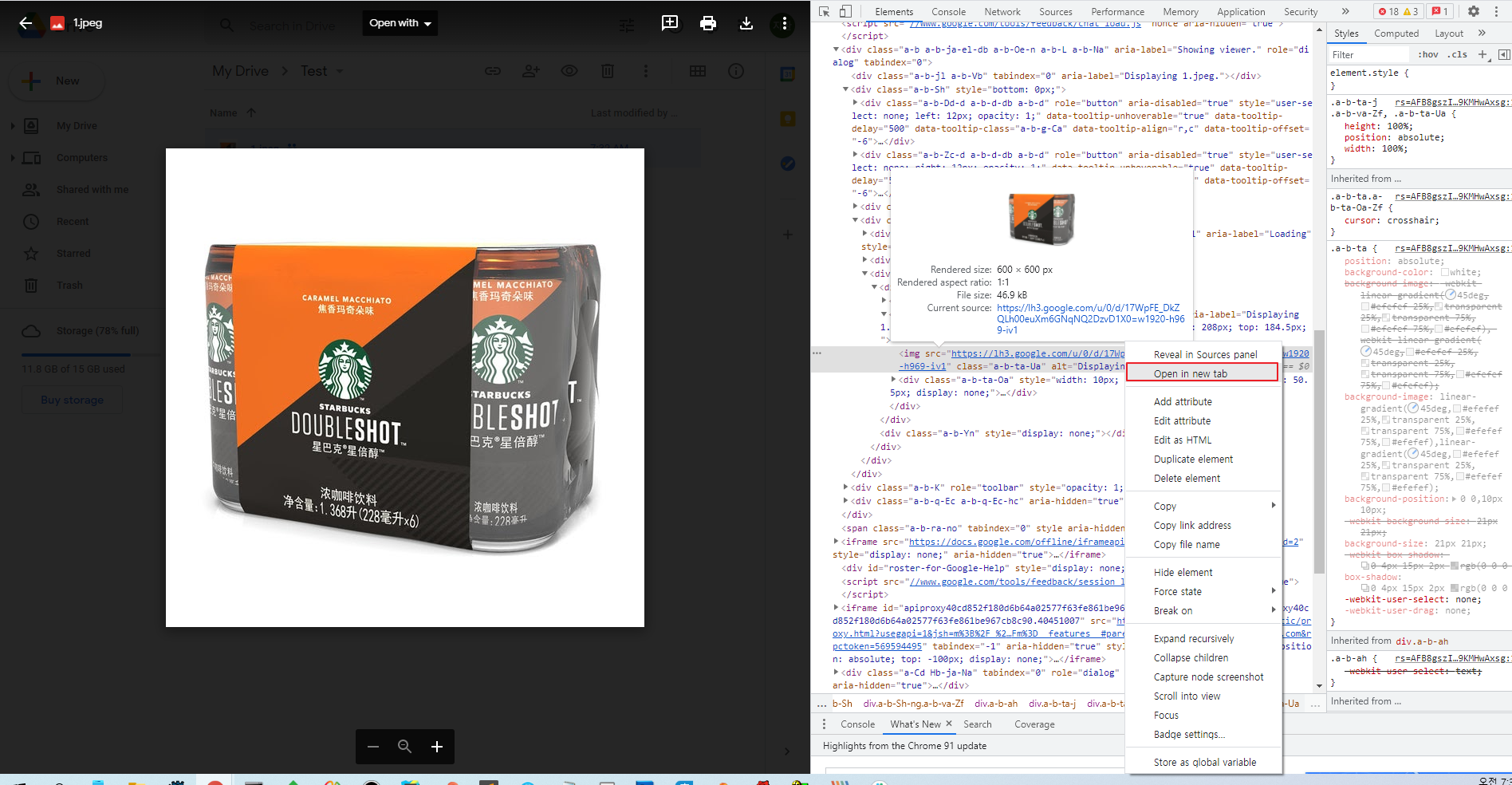
Task: Open DevTools customize and control menu
Action: [1497, 11]
